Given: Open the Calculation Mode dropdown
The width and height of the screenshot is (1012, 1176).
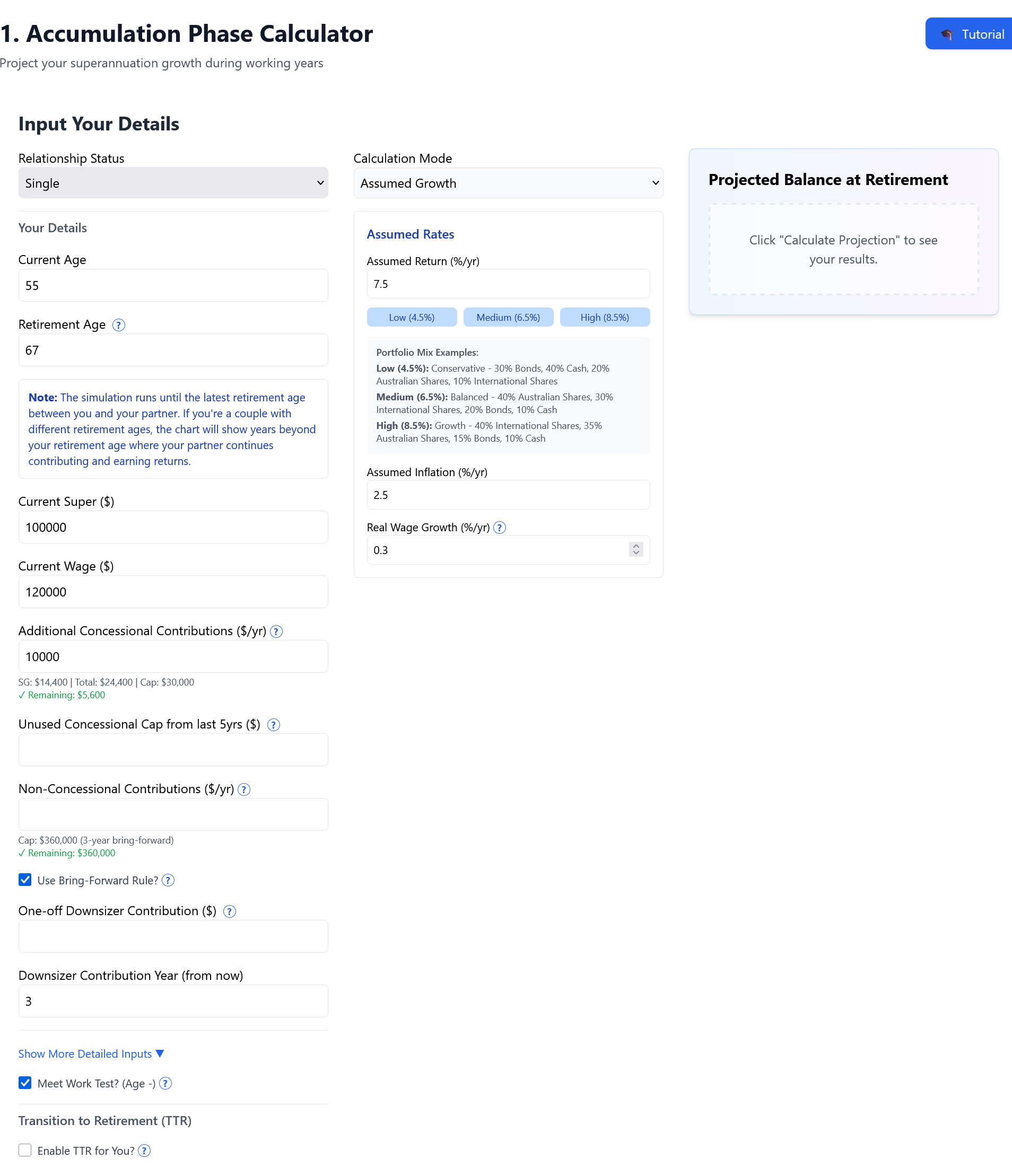Looking at the screenshot, I should (x=508, y=183).
